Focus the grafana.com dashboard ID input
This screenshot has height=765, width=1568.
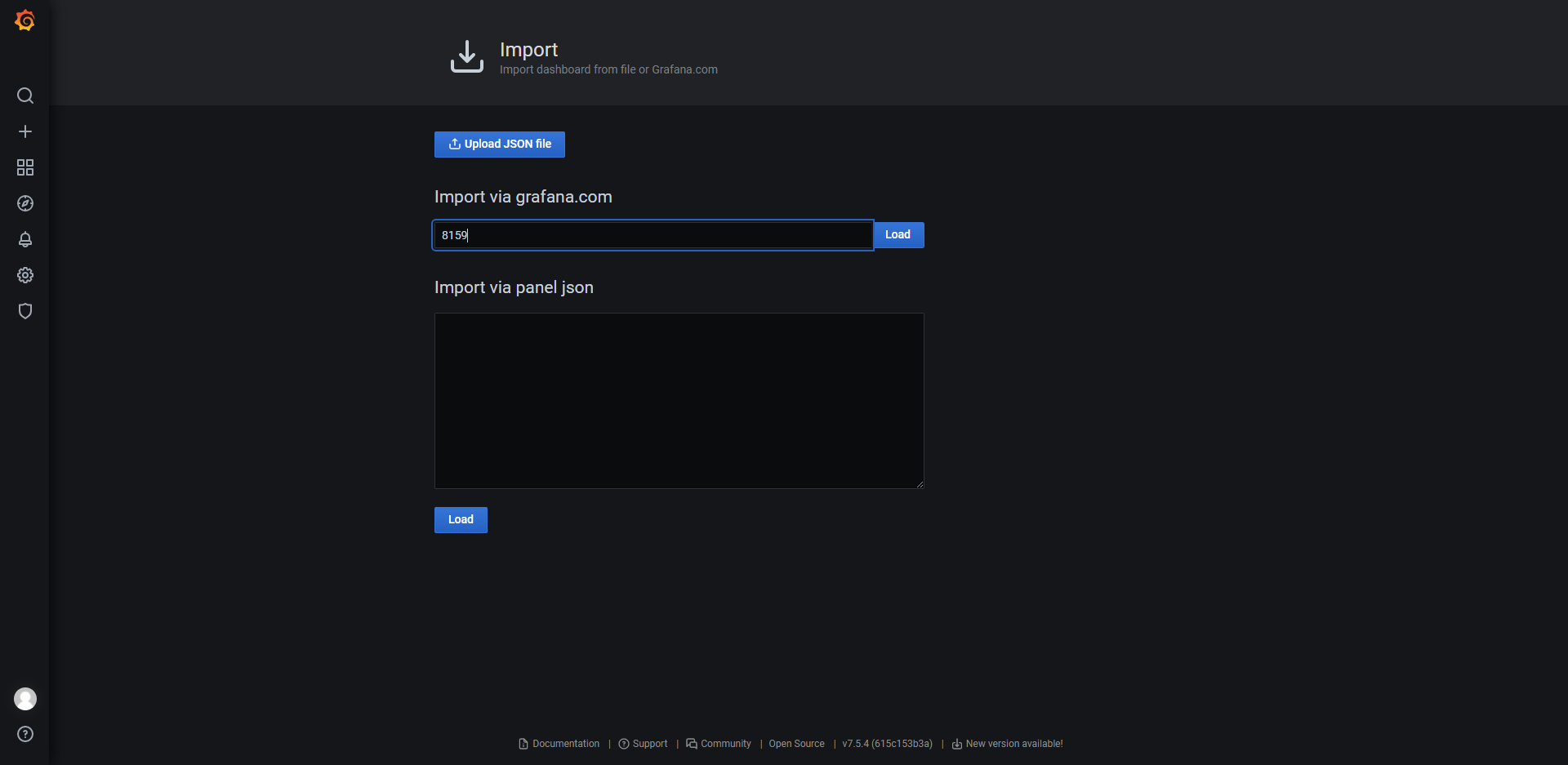[653, 235]
